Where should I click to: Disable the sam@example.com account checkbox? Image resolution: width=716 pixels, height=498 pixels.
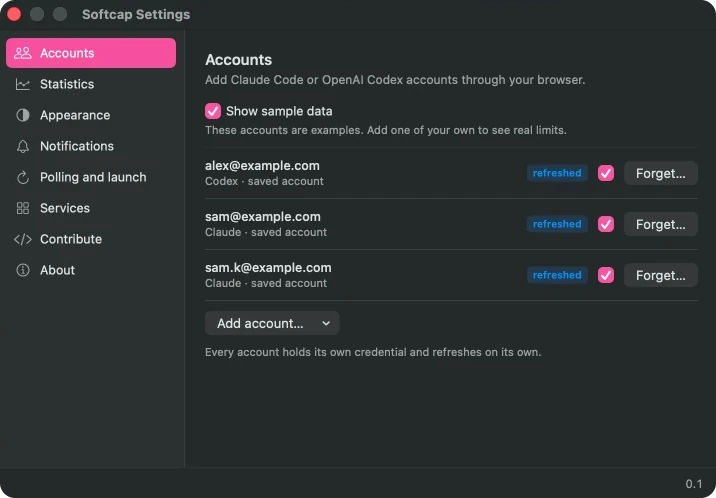click(606, 224)
